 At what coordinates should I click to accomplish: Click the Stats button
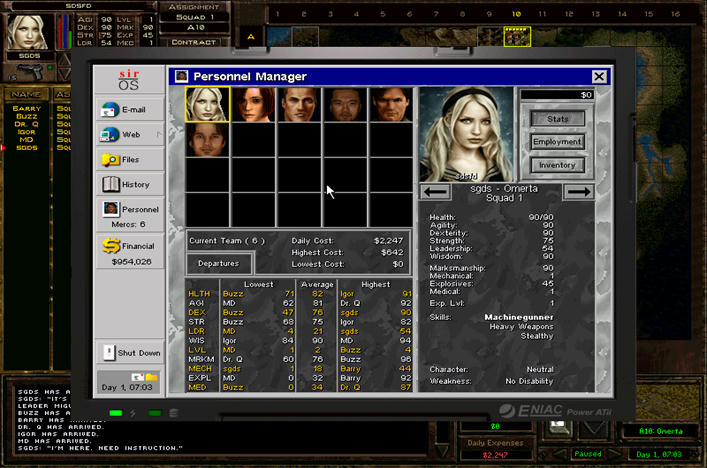tap(558, 119)
